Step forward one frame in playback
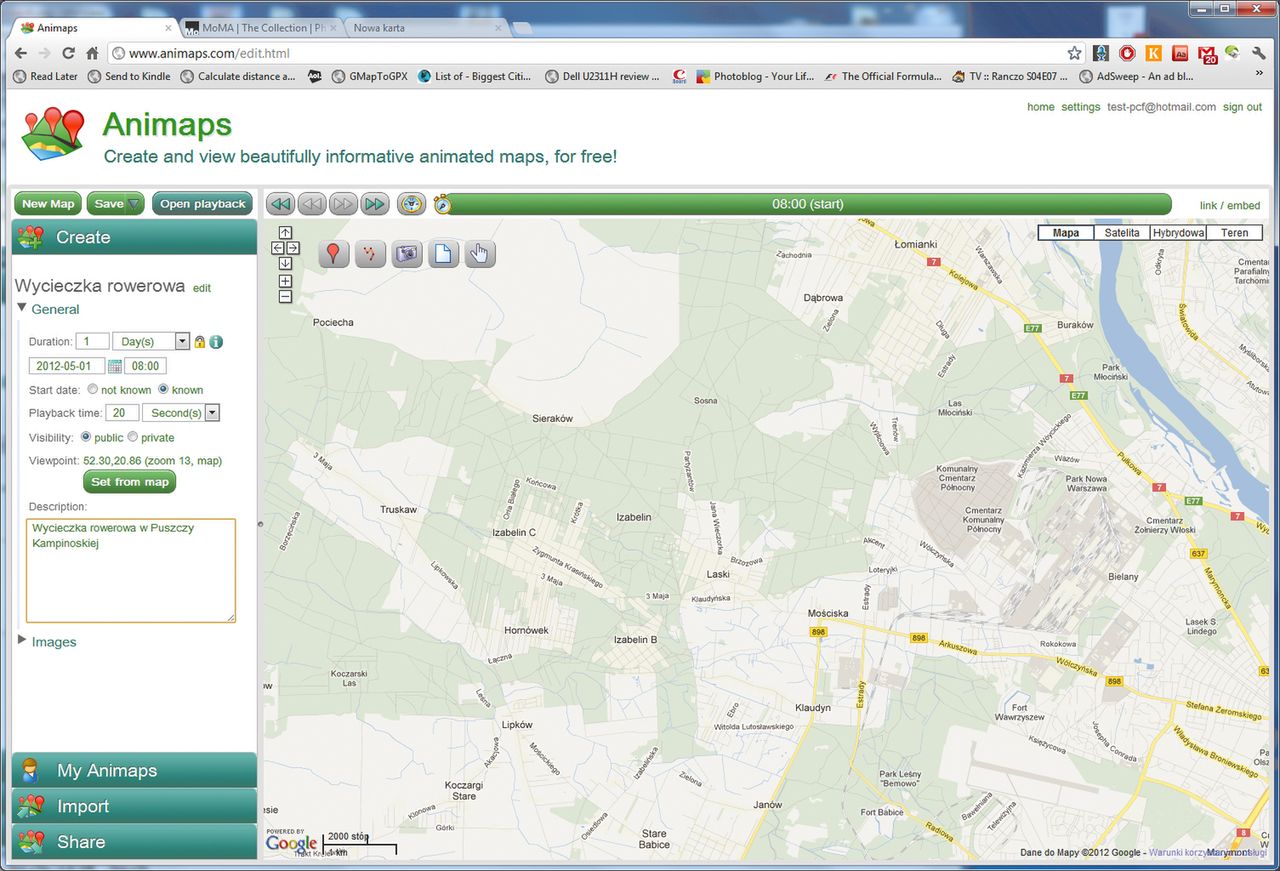This screenshot has height=871, width=1280. point(343,204)
